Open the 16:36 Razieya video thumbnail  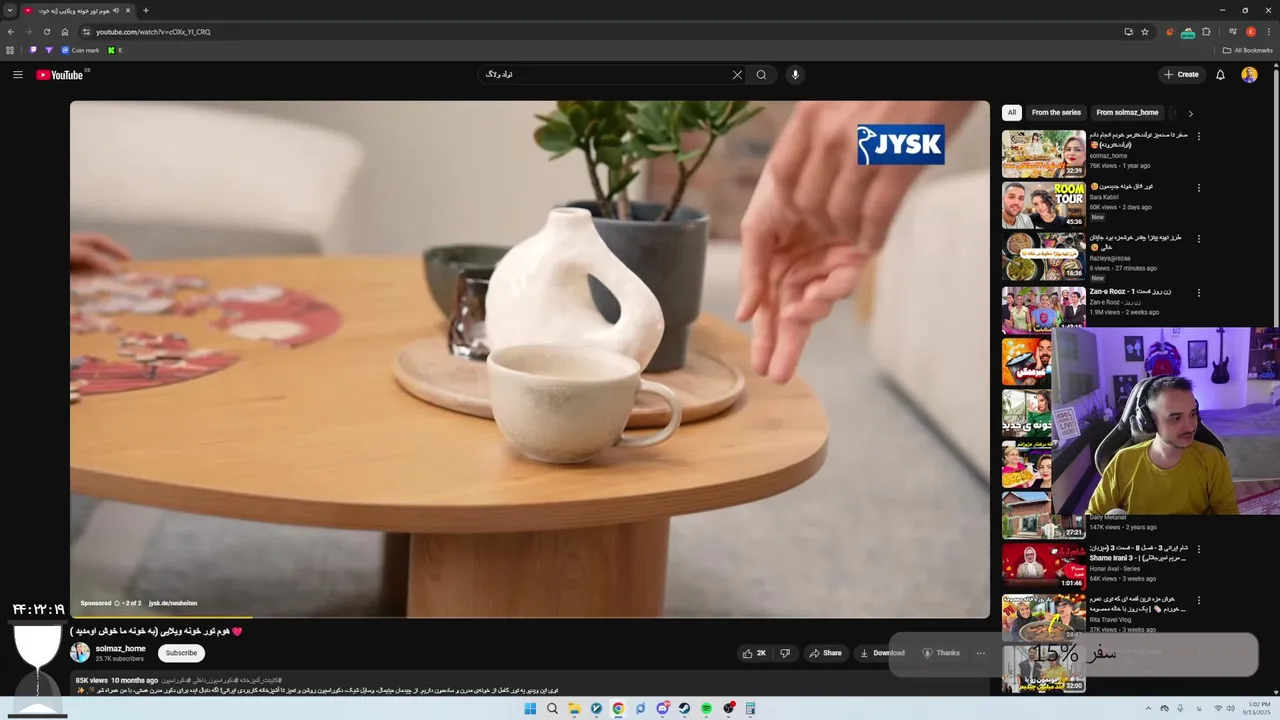[x=1044, y=257]
